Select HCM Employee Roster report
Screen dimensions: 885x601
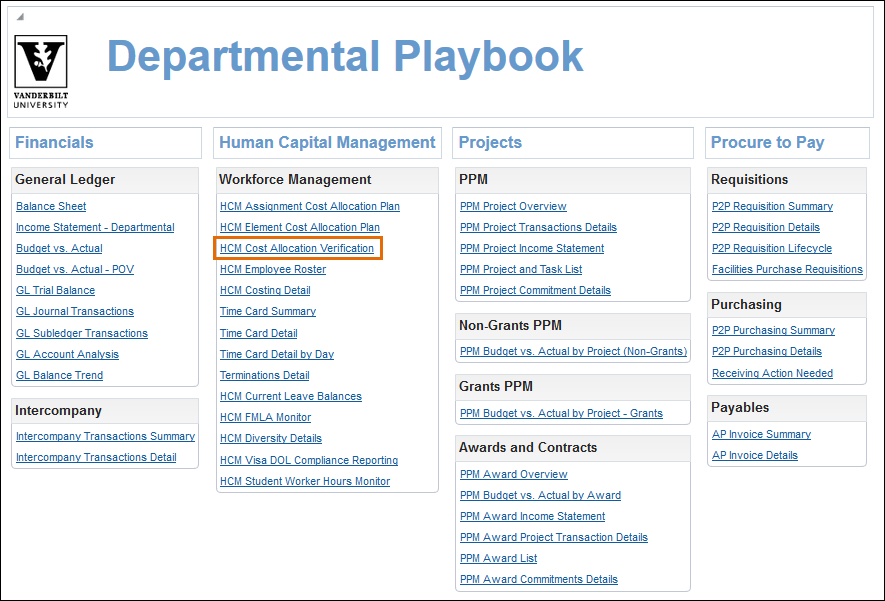[273, 269]
